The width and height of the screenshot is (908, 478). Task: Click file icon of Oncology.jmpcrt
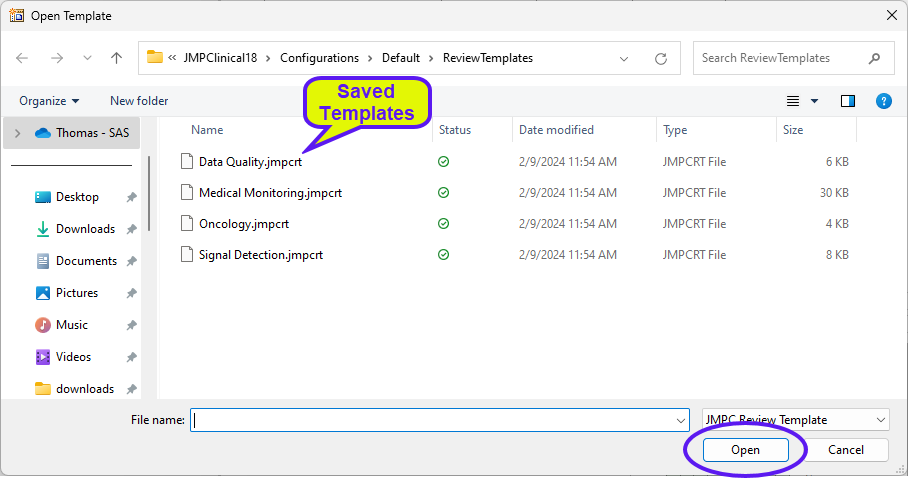(186, 223)
